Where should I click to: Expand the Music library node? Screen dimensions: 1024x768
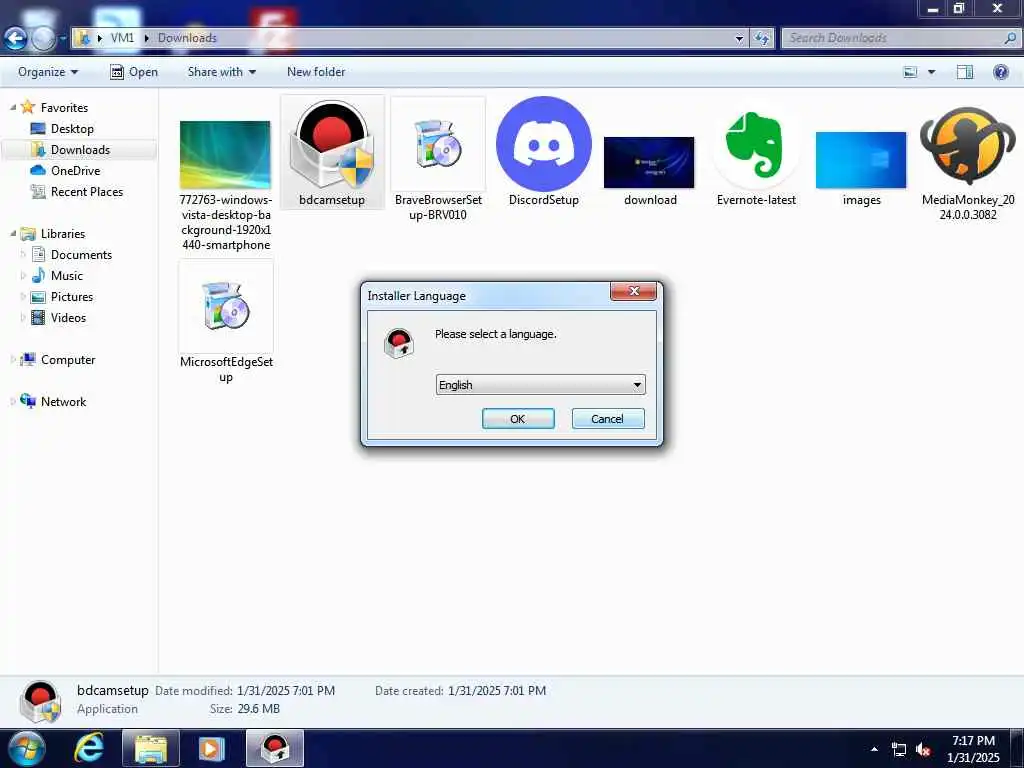click(x=24, y=276)
